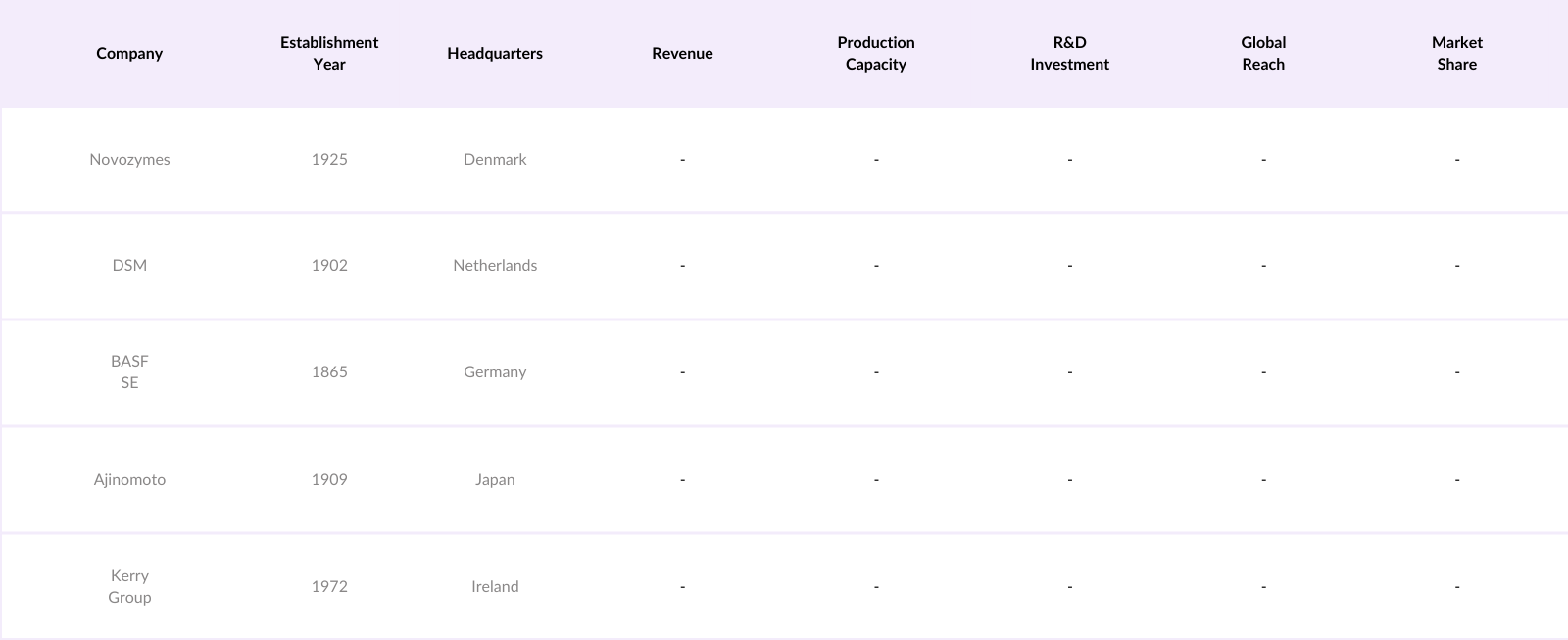Click the Global Reach column header
Image resolution: width=1568 pixels, height=640 pixels.
click(1263, 53)
